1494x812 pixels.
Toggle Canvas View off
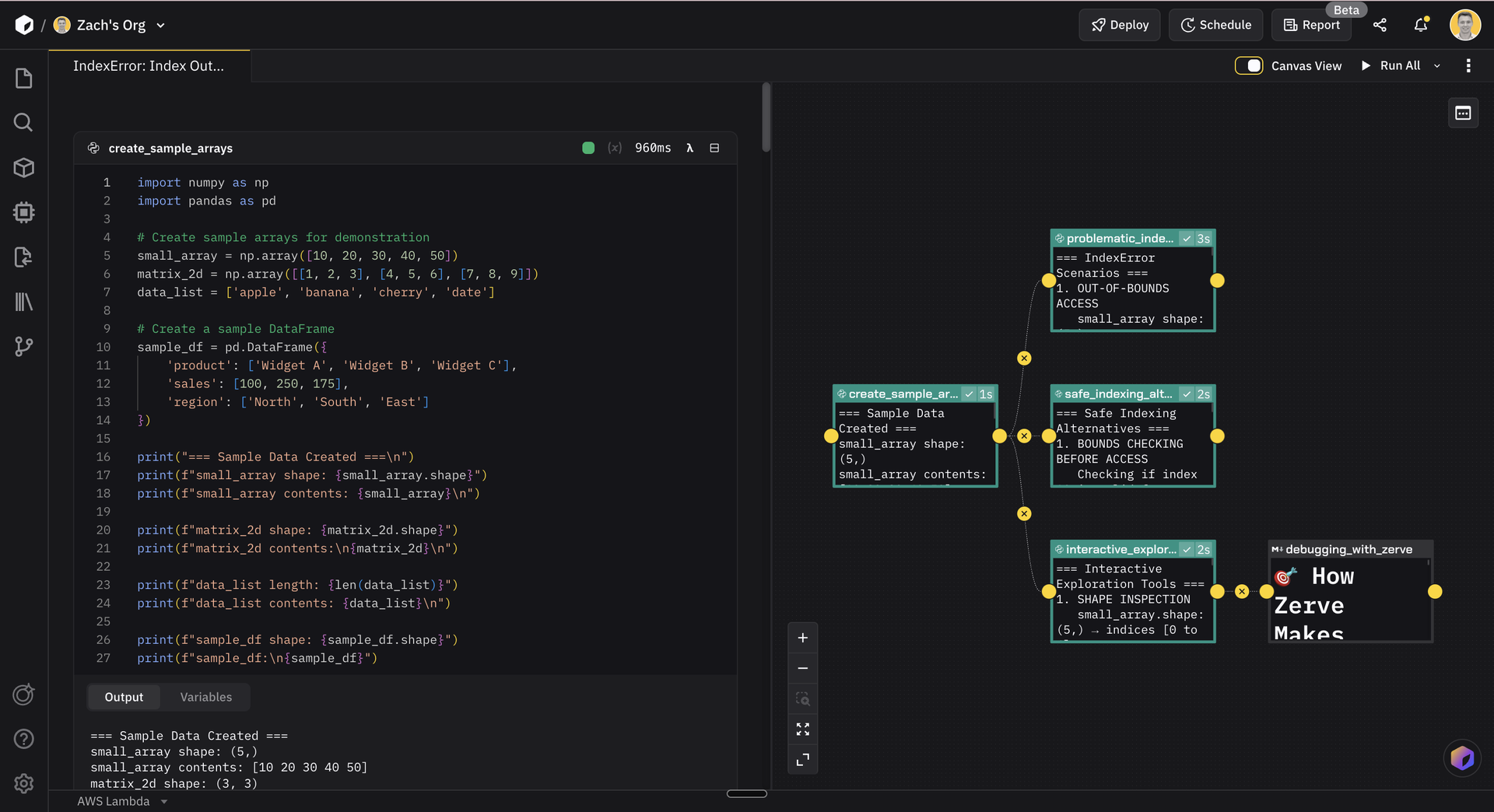(x=1249, y=65)
